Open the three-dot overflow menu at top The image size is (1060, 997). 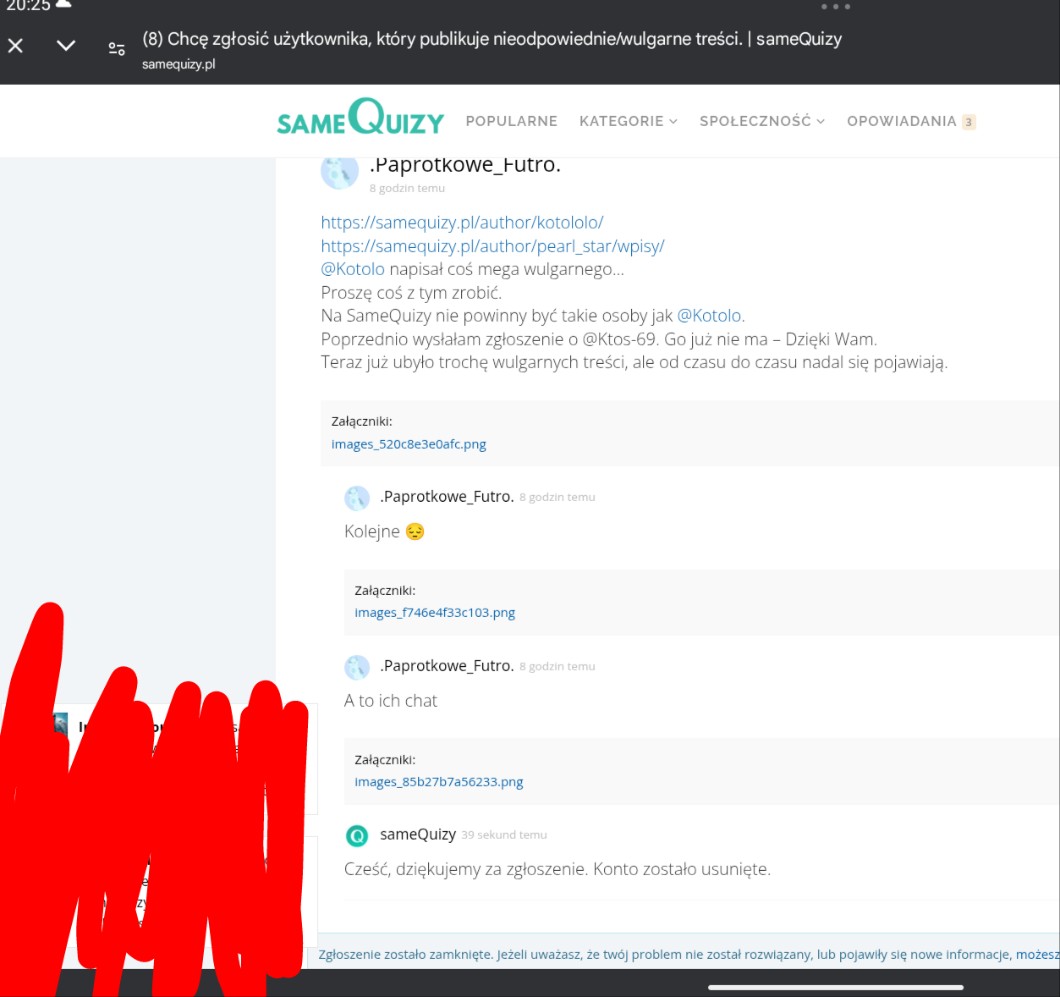835,6
